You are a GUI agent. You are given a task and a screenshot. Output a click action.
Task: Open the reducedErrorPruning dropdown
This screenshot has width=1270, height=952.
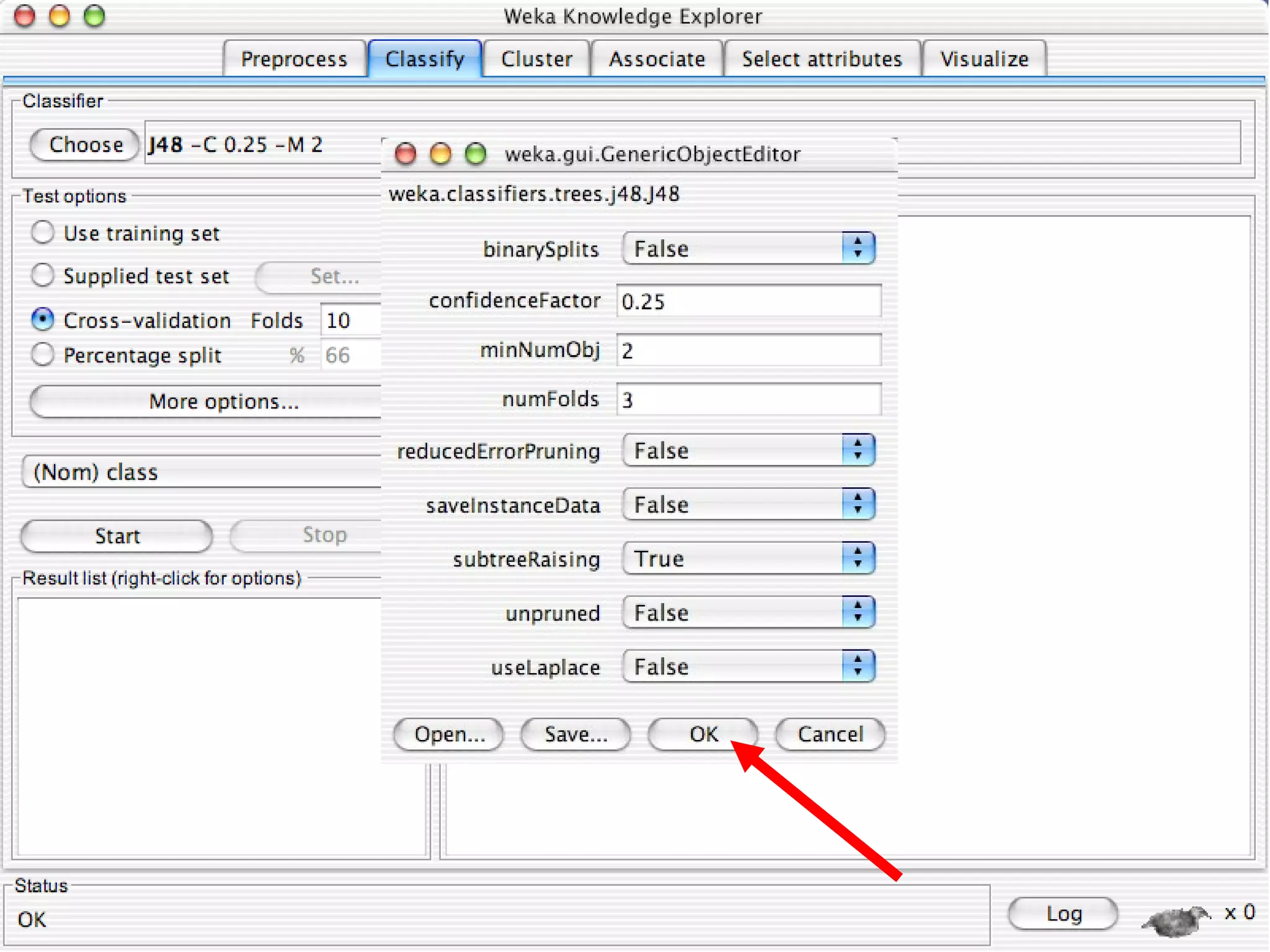point(748,451)
